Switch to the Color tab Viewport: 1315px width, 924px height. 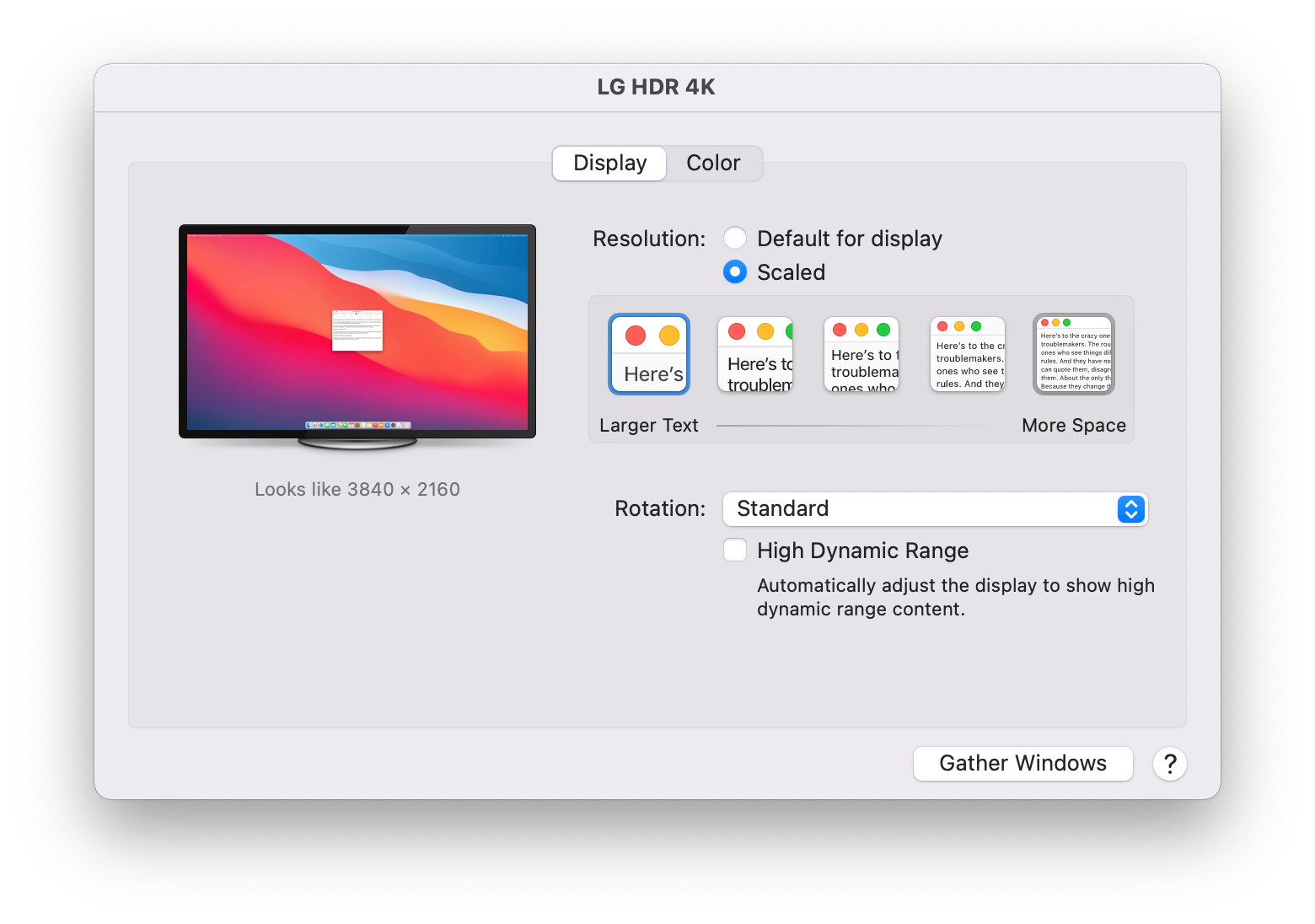click(x=713, y=163)
